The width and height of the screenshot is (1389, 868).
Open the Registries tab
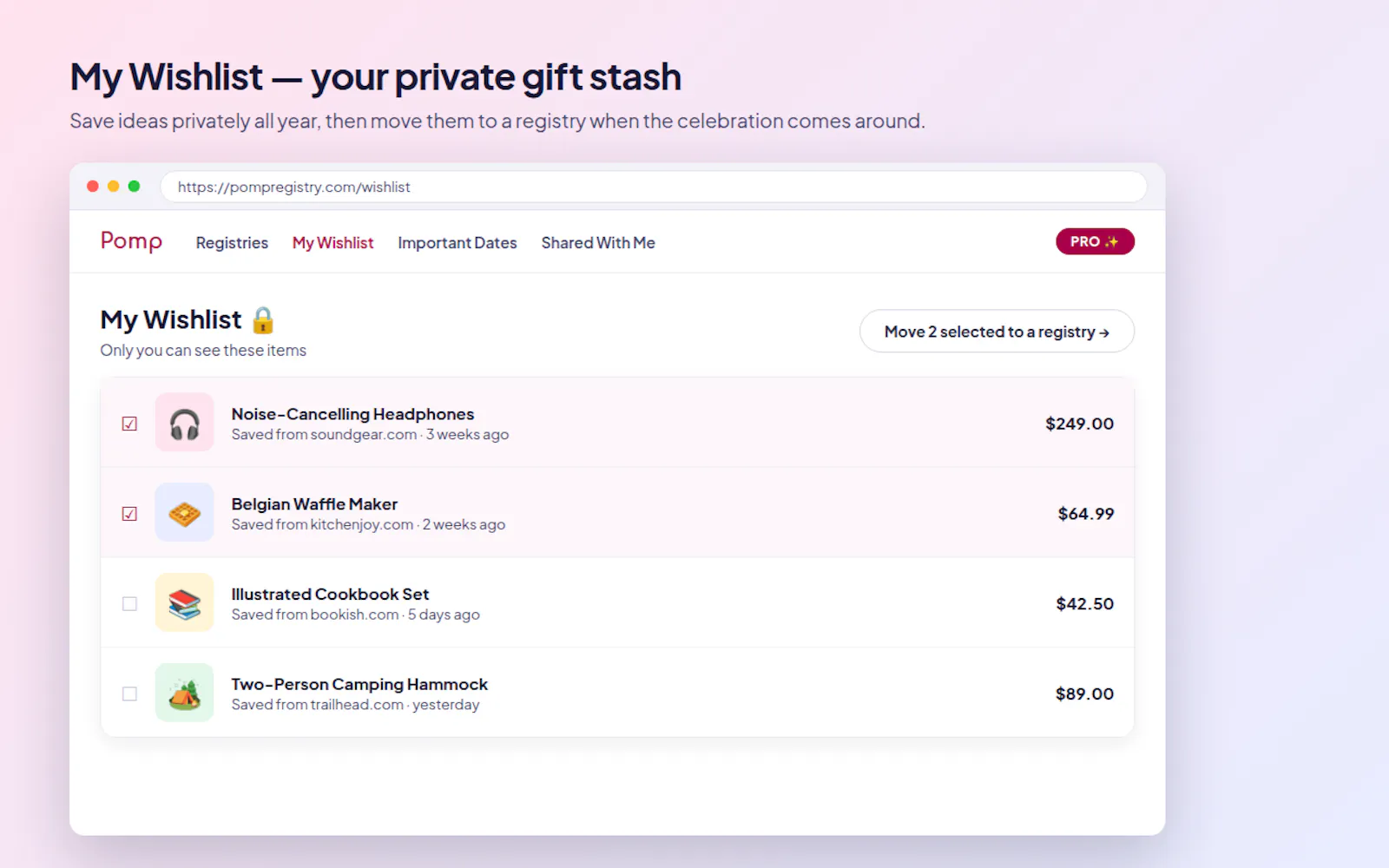[232, 243]
